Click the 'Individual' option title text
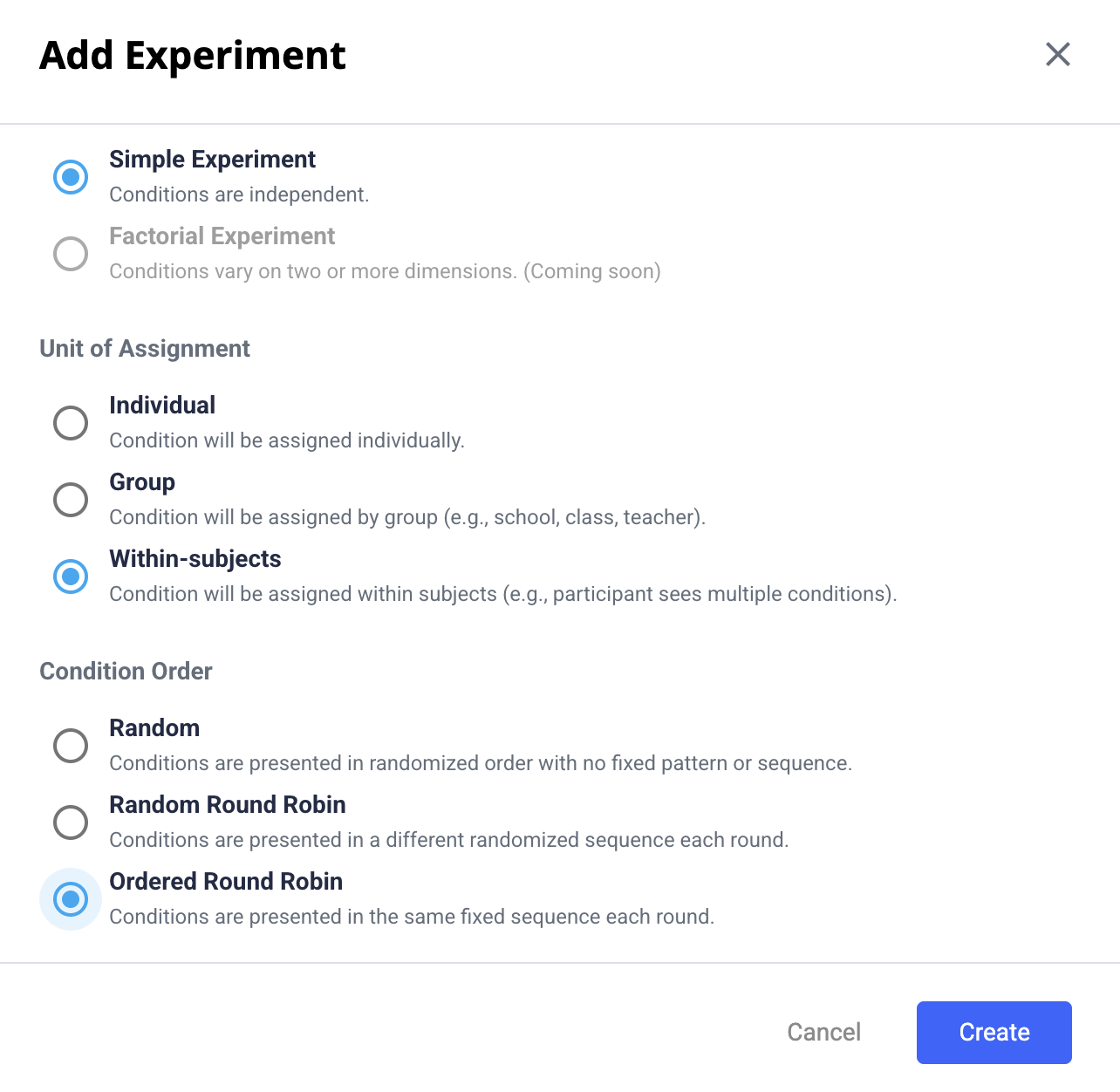This screenshot has width=1120, height=1092. (162, 406)
